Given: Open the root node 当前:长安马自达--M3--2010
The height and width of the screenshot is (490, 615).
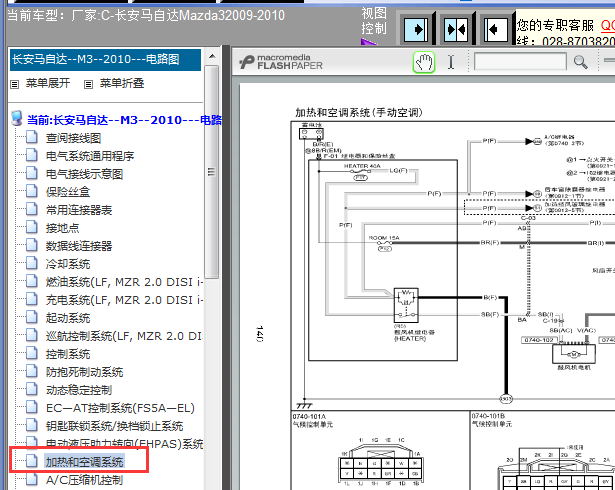Looking at the screenshot, I should point(124,120).
